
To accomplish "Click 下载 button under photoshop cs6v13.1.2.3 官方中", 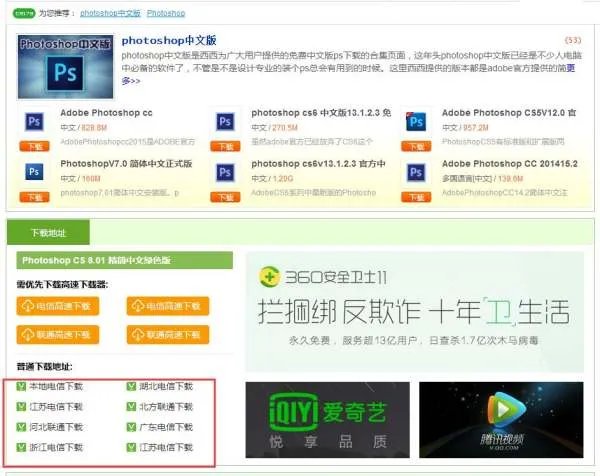I will coord(225,197).
